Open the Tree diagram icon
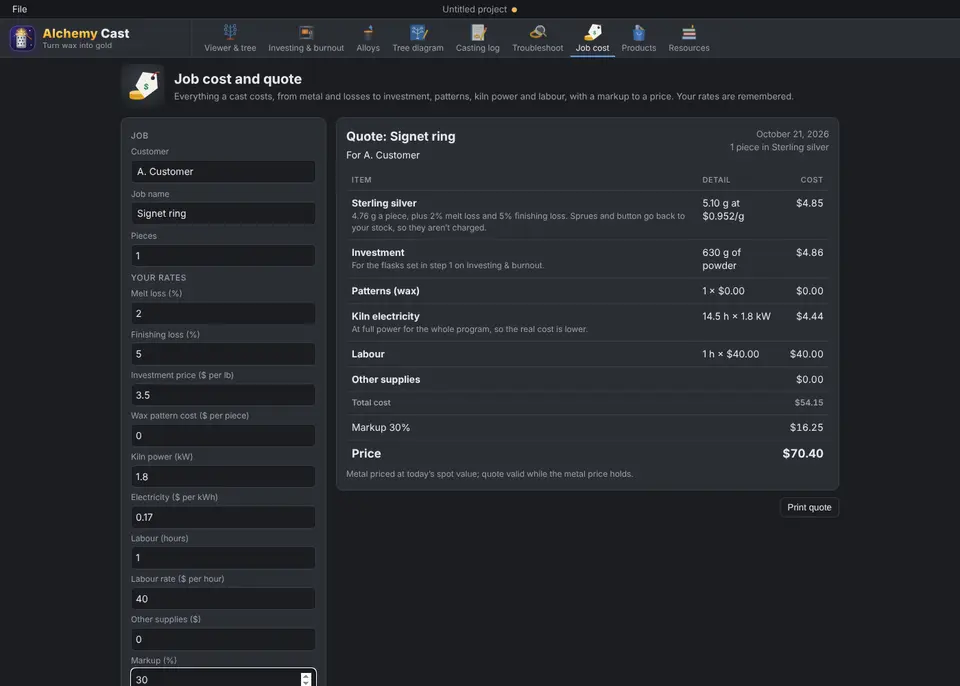This screenshot has height=686, width=960. 418,32
